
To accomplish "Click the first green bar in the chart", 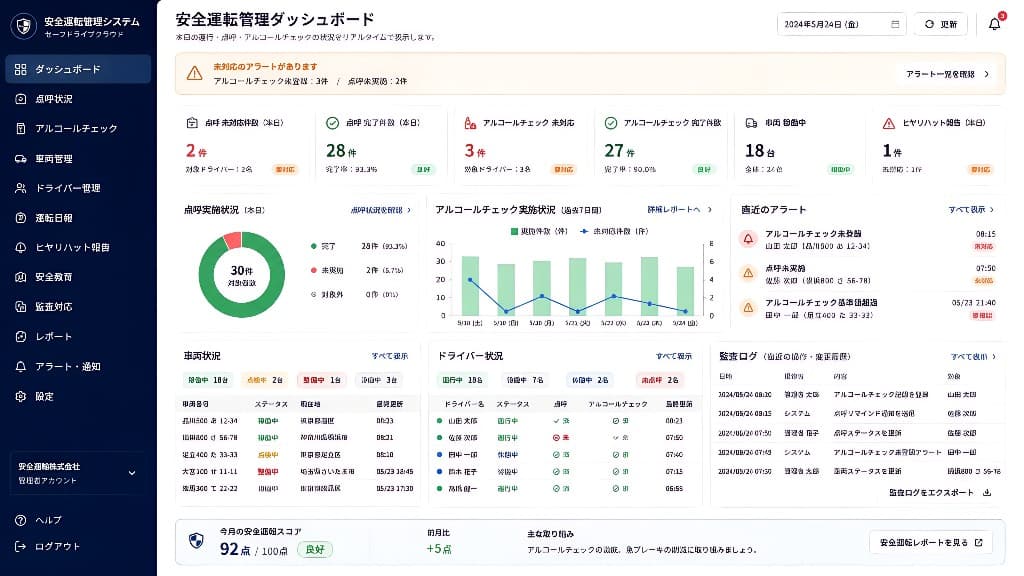I will pyautogui.click(x=470, y=286).
